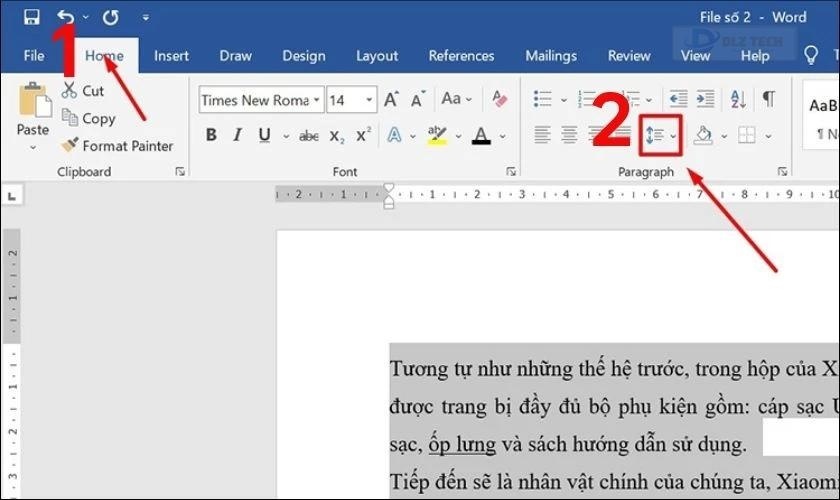Open the File tab
840x500 pixels.
[34, 56]
